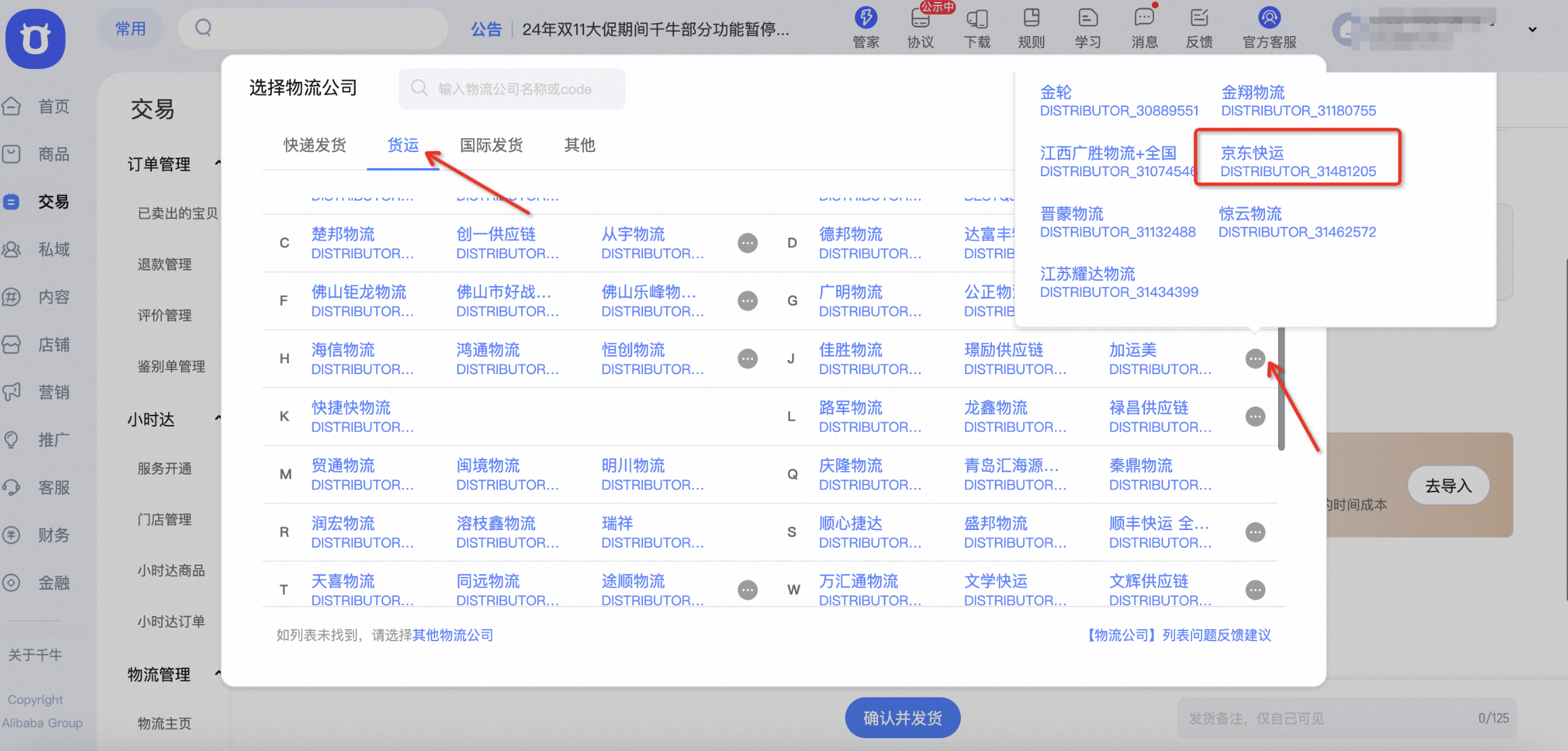Click the company list scrollbar
The image size is (1568, 751).
(1281, 389)
